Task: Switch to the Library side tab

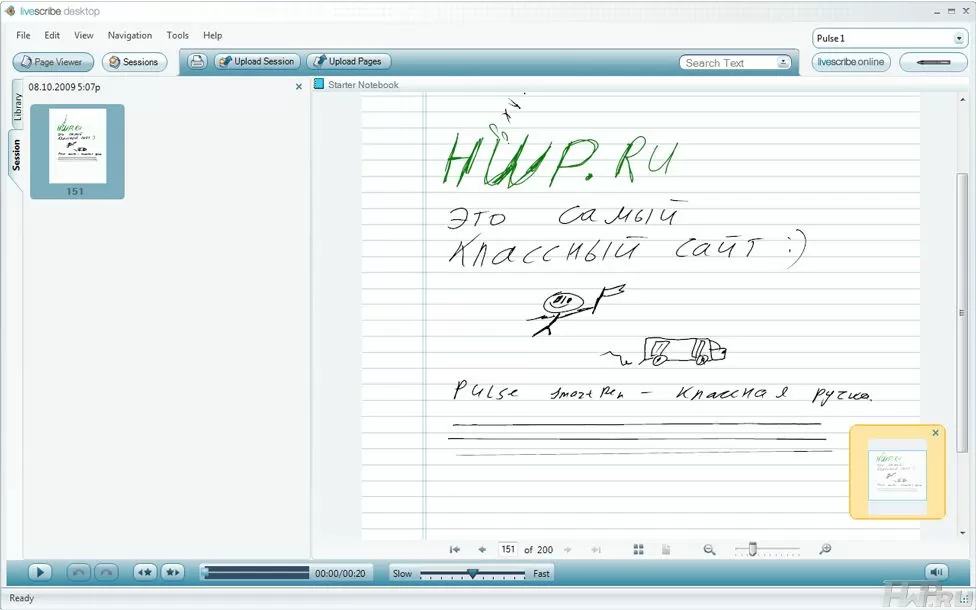Action: tap(17, 106)
